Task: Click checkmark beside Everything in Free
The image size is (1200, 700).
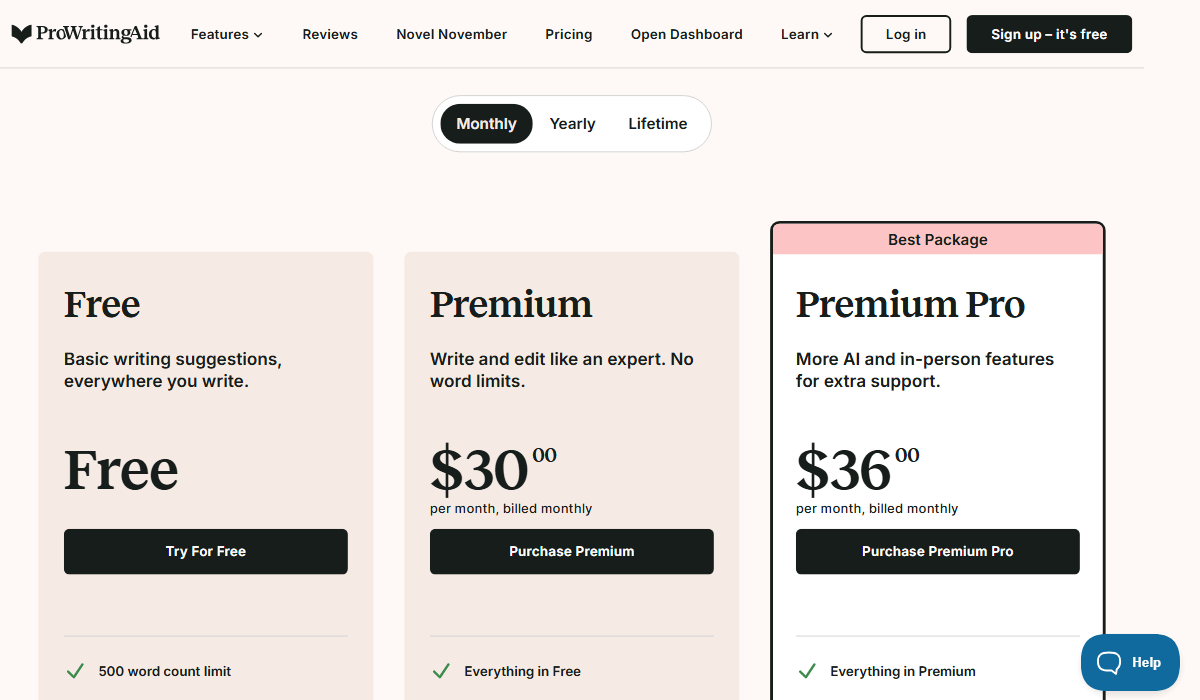Action: 441,671
